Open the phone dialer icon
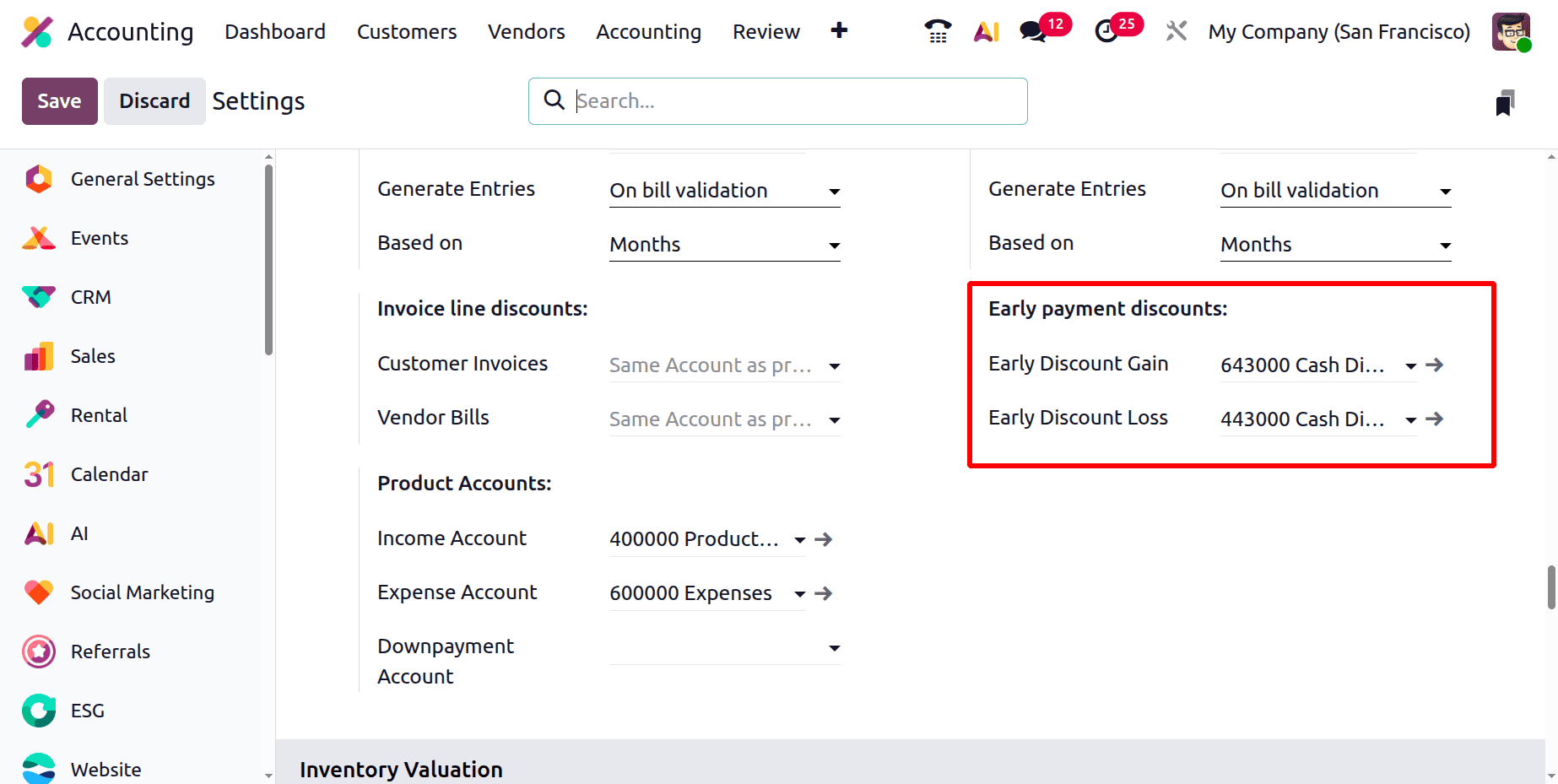This screenshot has width=1558, height=784. point(937,30)
